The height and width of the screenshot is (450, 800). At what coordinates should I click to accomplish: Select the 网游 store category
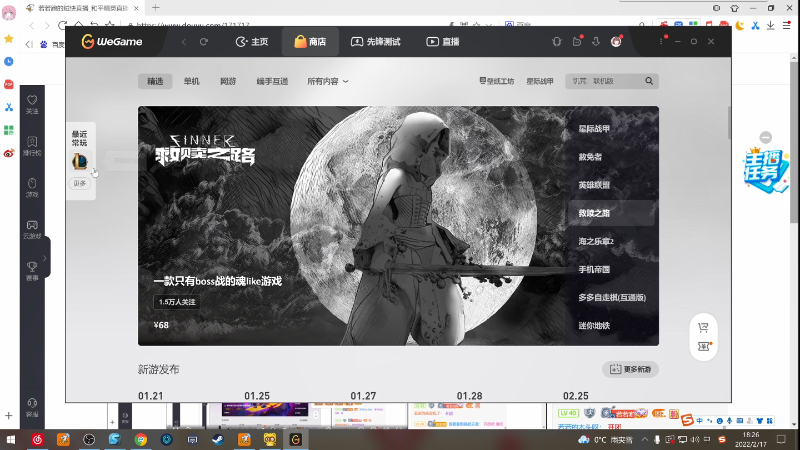point(228,81)
